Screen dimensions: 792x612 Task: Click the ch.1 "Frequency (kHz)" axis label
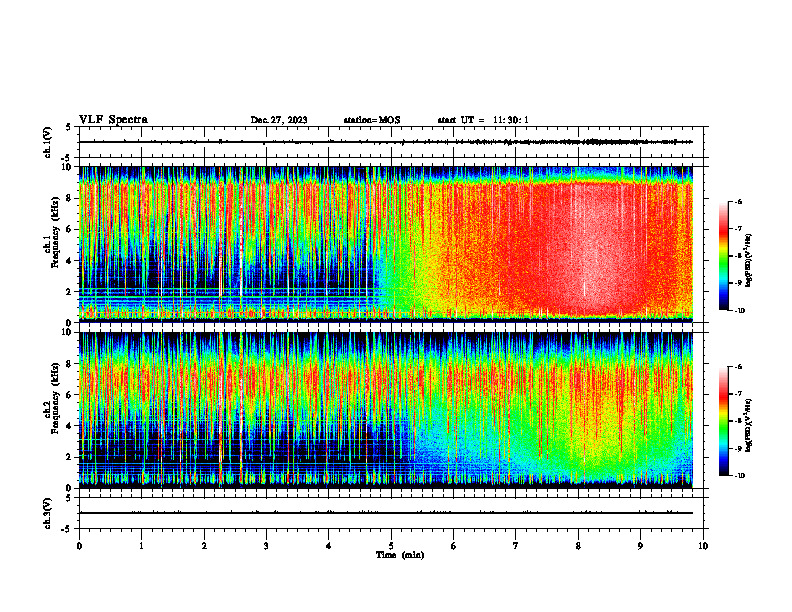pos(56,233)
